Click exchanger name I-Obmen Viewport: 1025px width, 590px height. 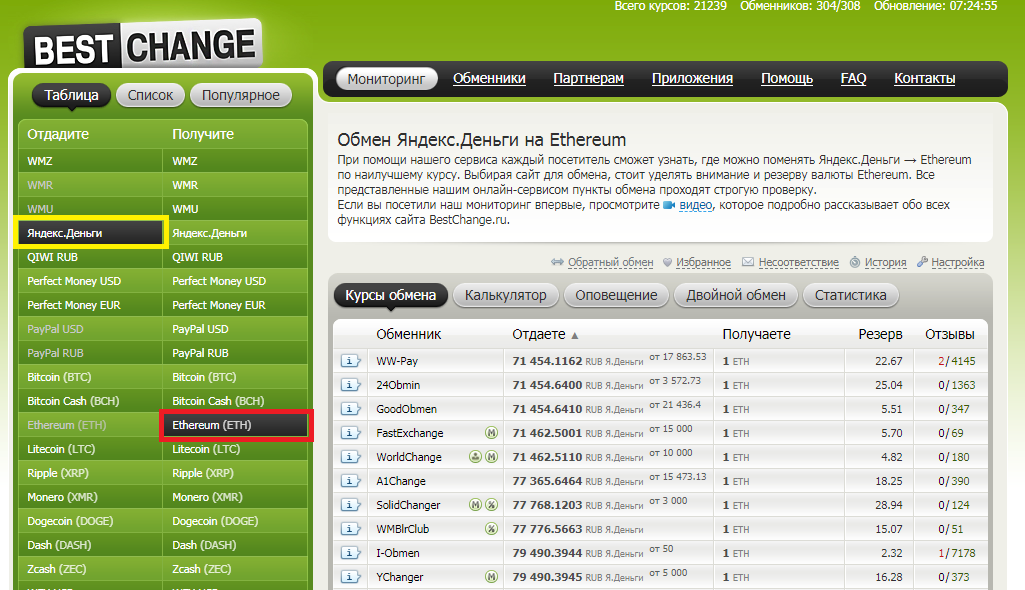[x=397, y=553]
